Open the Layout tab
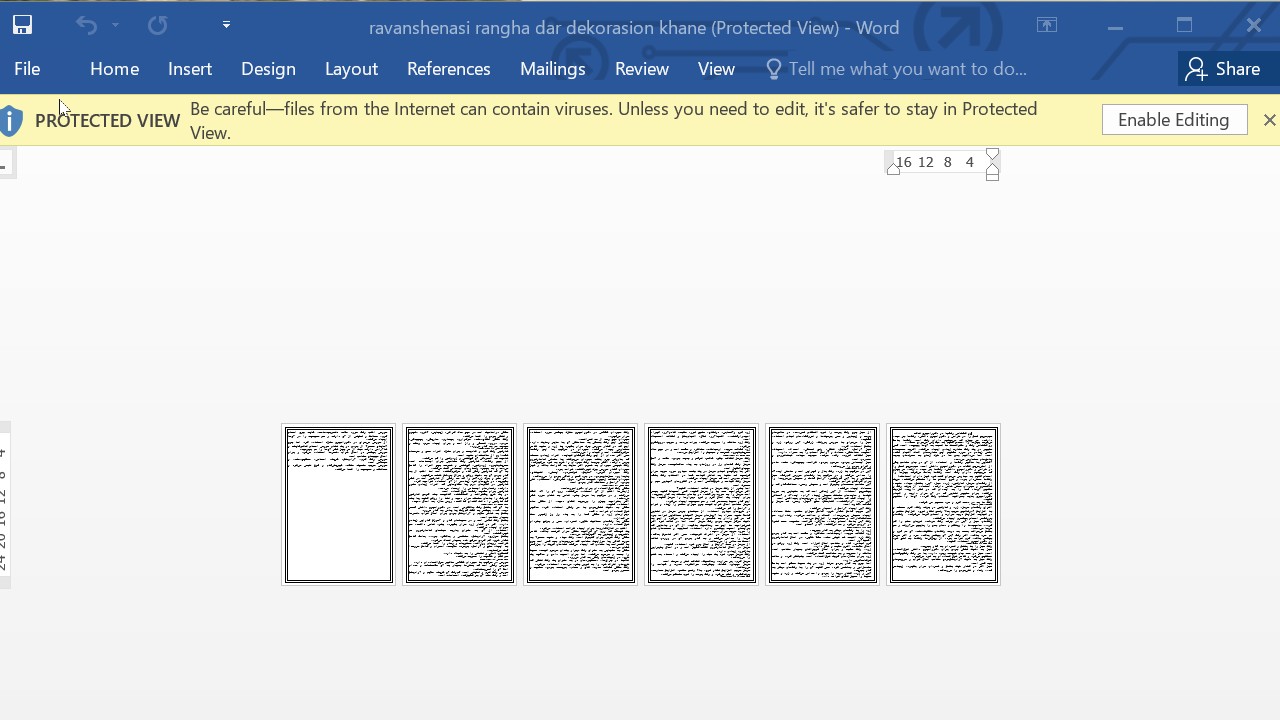 pyautogui.click(x=351, y=69)
